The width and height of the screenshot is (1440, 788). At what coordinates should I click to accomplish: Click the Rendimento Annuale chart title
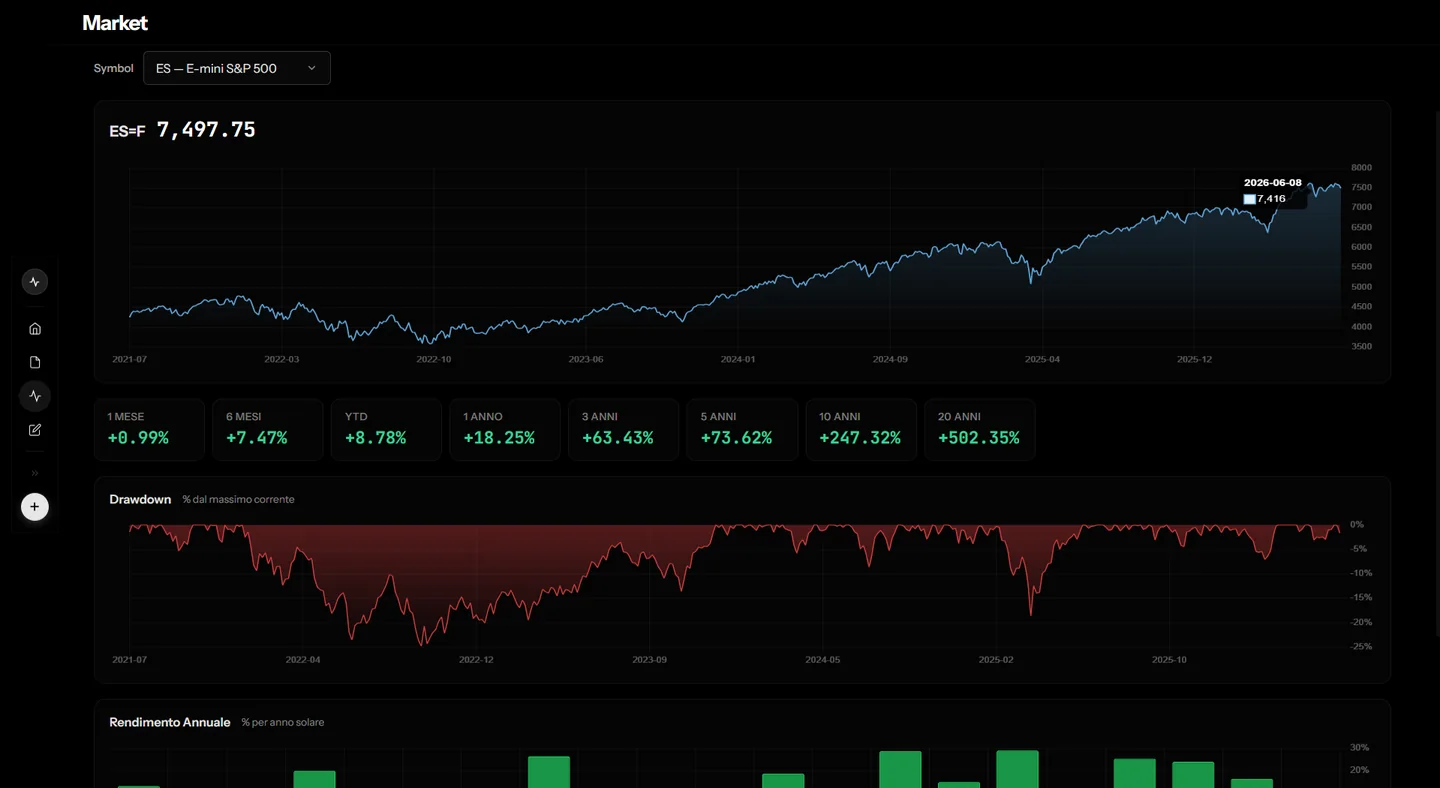click(170, 722)
